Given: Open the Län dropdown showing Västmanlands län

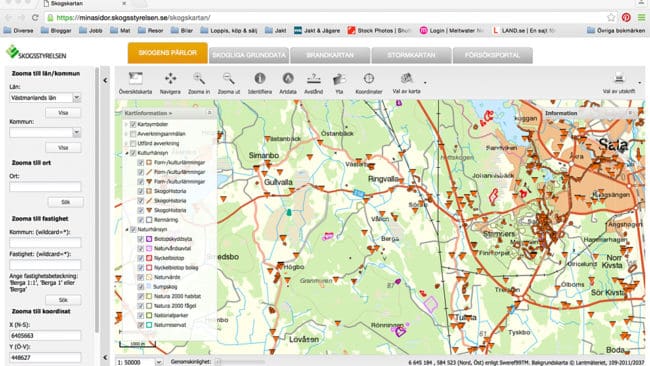Looking at the screenshot, I should [77, 98].
